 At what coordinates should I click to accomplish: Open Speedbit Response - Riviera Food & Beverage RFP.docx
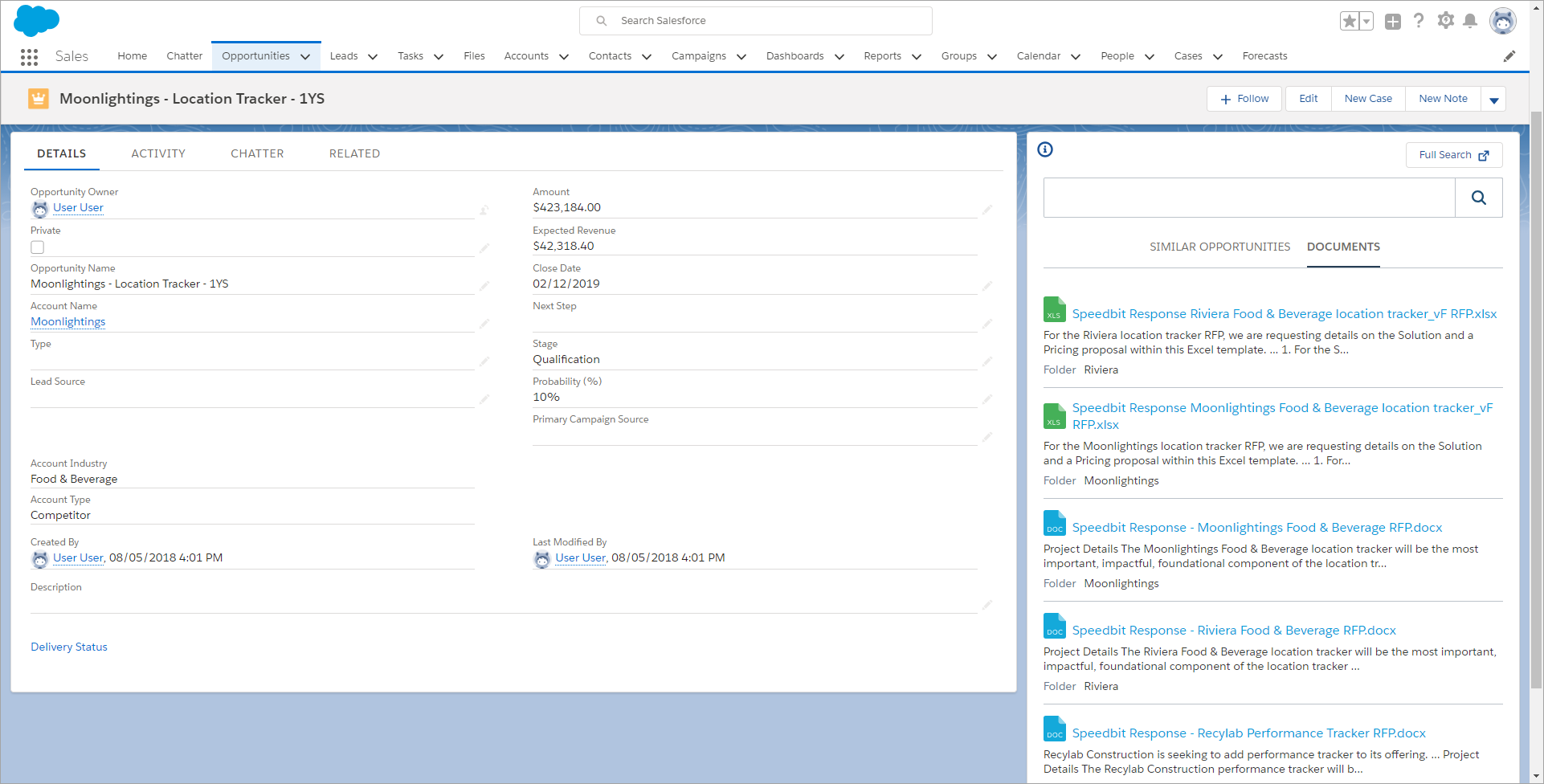(x=1234, y=631)
